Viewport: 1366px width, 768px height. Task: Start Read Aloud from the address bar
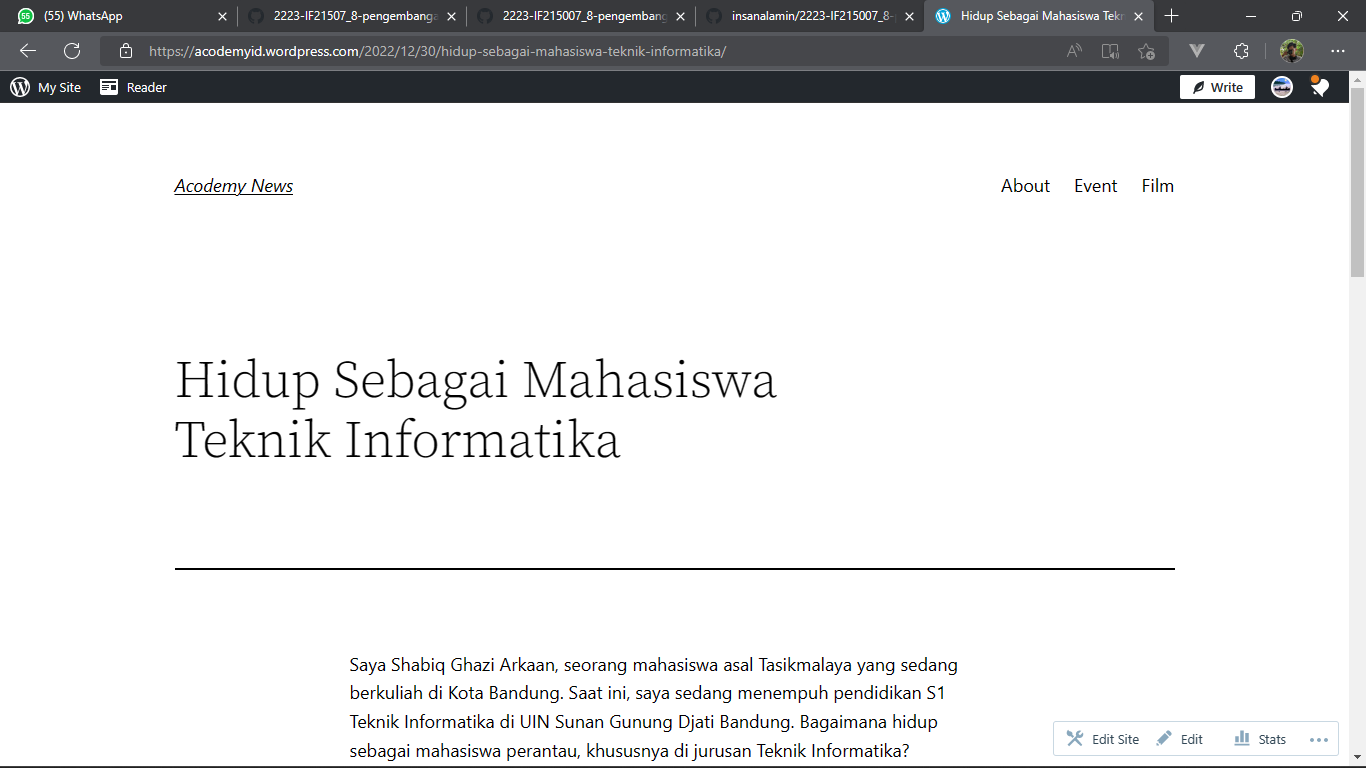point(1073,51)
